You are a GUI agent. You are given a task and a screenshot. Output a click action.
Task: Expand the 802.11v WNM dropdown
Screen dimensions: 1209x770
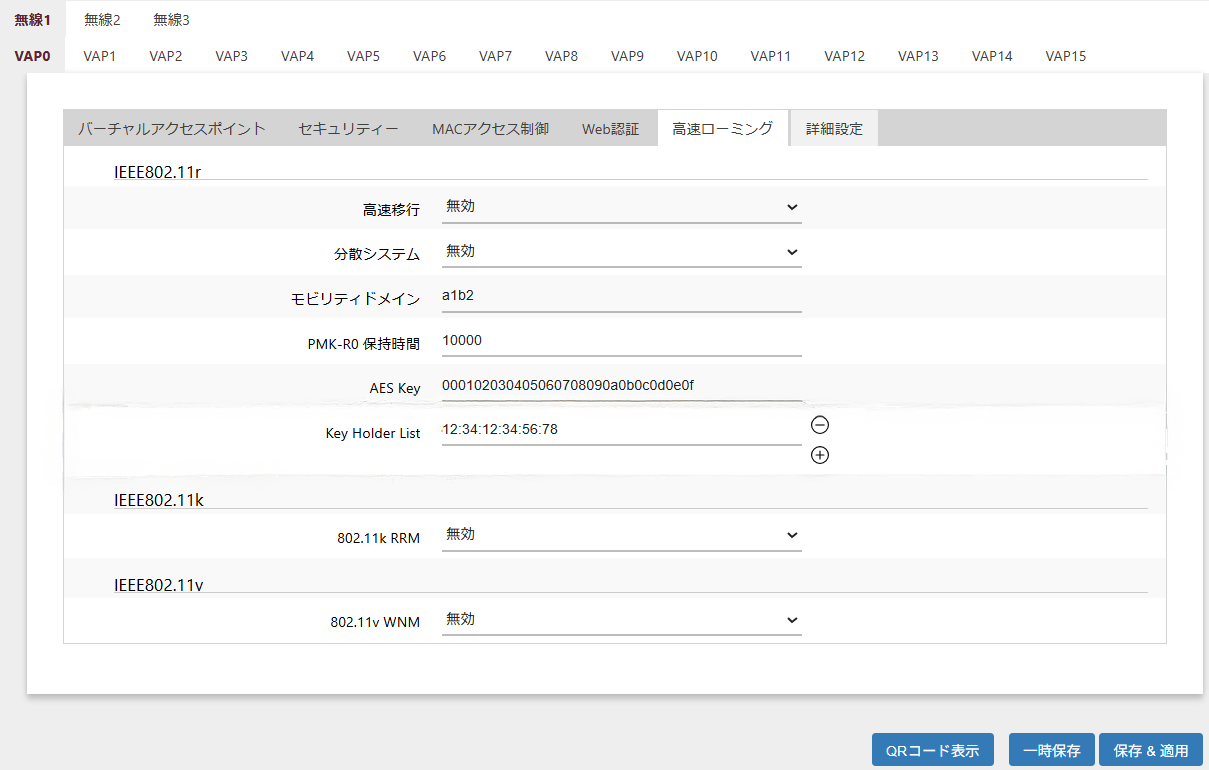click(621, 620)
